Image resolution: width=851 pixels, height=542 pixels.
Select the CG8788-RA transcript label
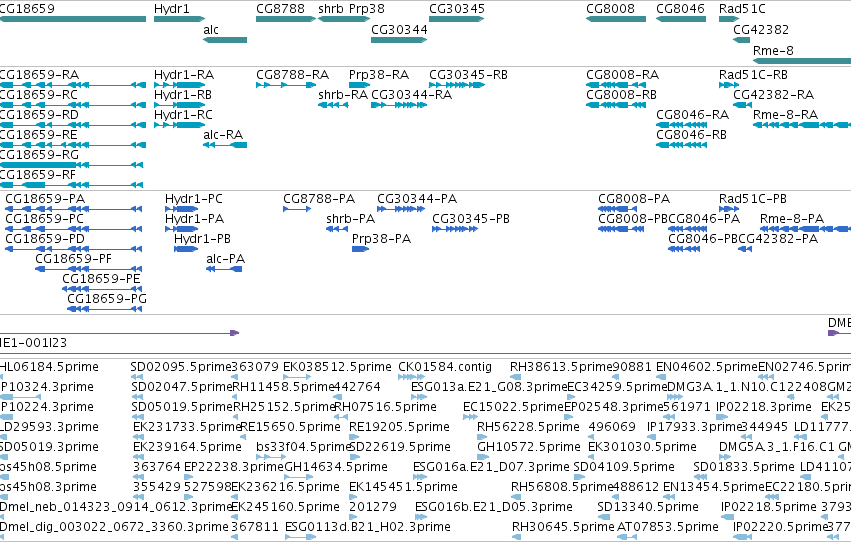[x=293, y=74]
